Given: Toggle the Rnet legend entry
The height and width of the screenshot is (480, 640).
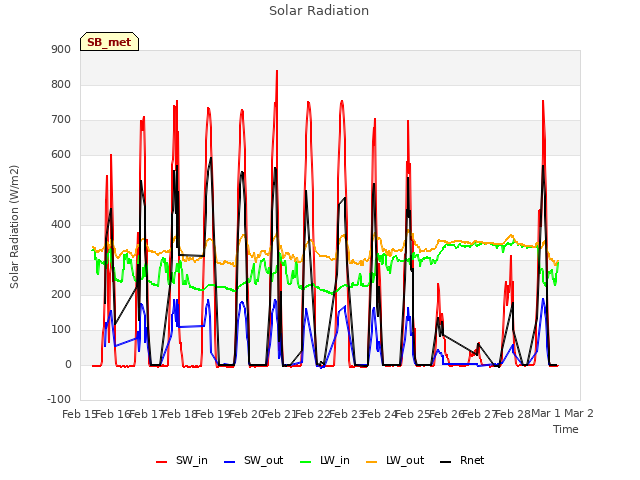Looking at the screenshot, I should (462, 461).
